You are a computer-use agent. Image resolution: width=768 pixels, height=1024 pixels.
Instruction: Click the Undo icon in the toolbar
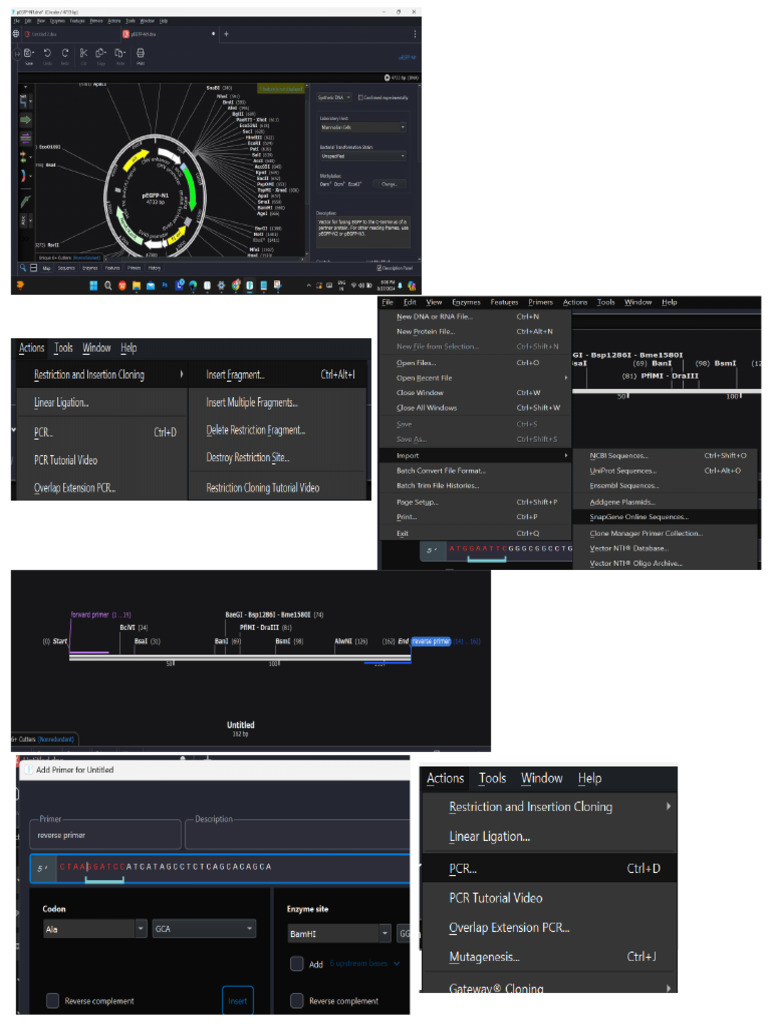tap(47, 54)
